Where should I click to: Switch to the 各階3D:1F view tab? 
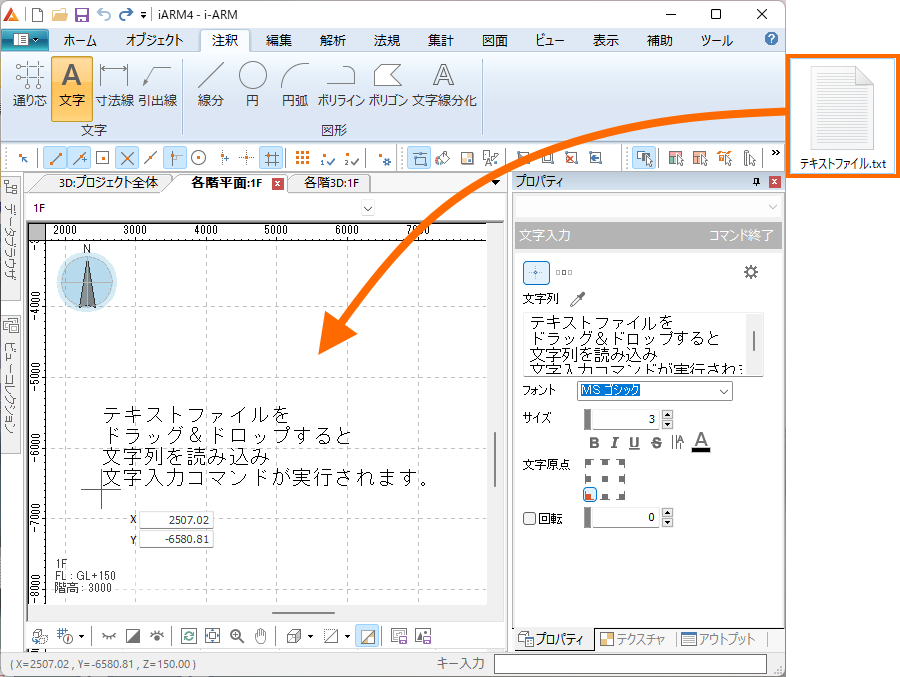click(331, 183)
